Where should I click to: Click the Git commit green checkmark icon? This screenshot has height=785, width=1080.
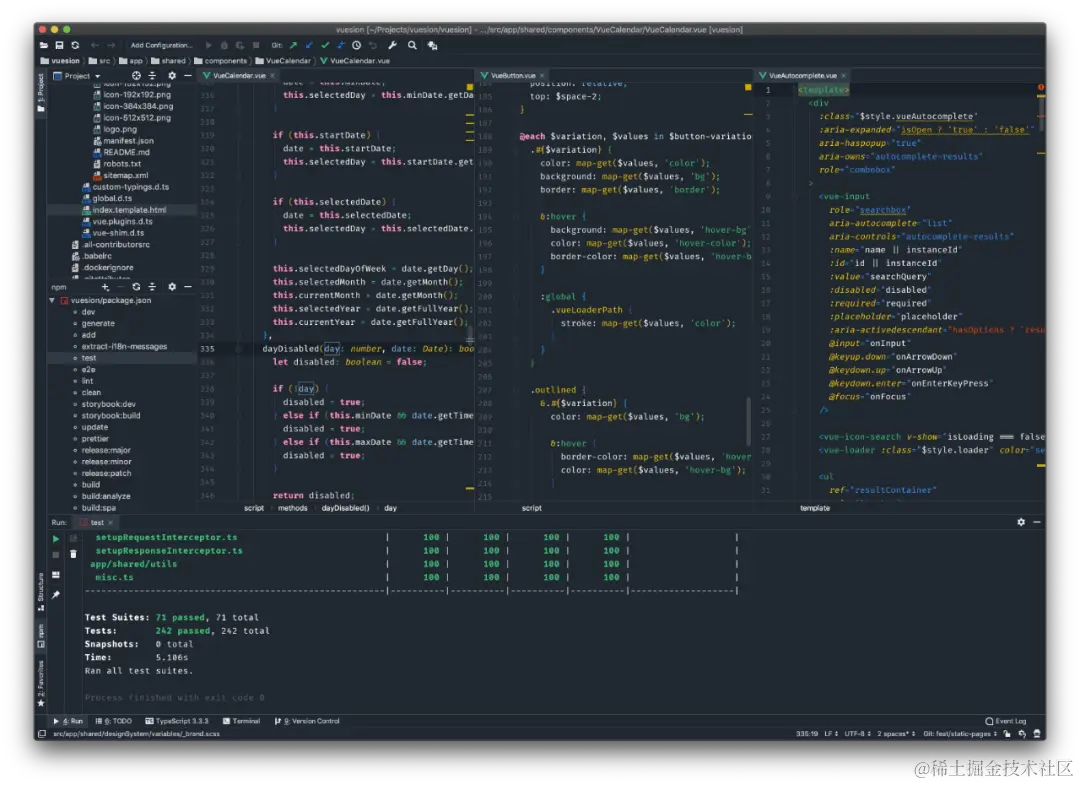(x=325, y=45)
